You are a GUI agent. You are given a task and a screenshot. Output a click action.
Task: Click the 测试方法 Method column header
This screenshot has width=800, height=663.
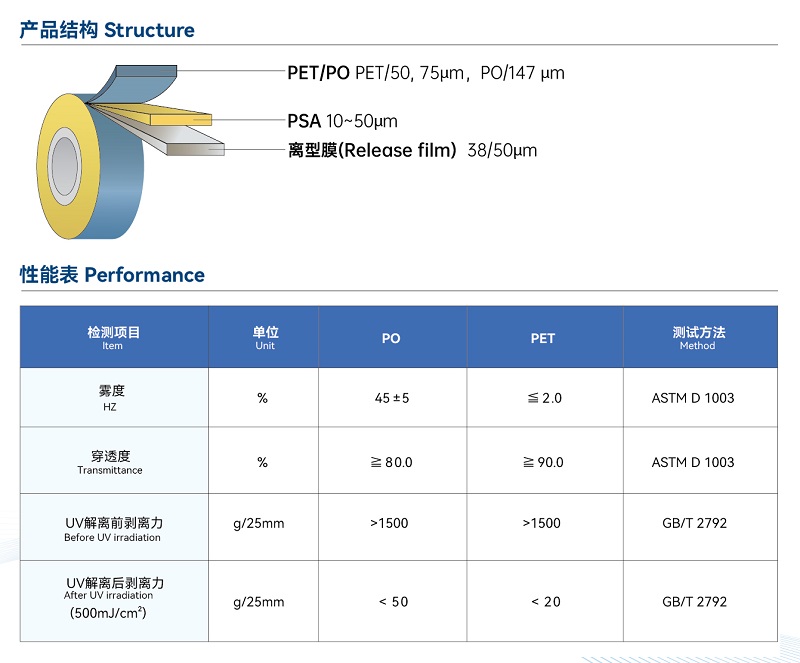coord(698,337)
